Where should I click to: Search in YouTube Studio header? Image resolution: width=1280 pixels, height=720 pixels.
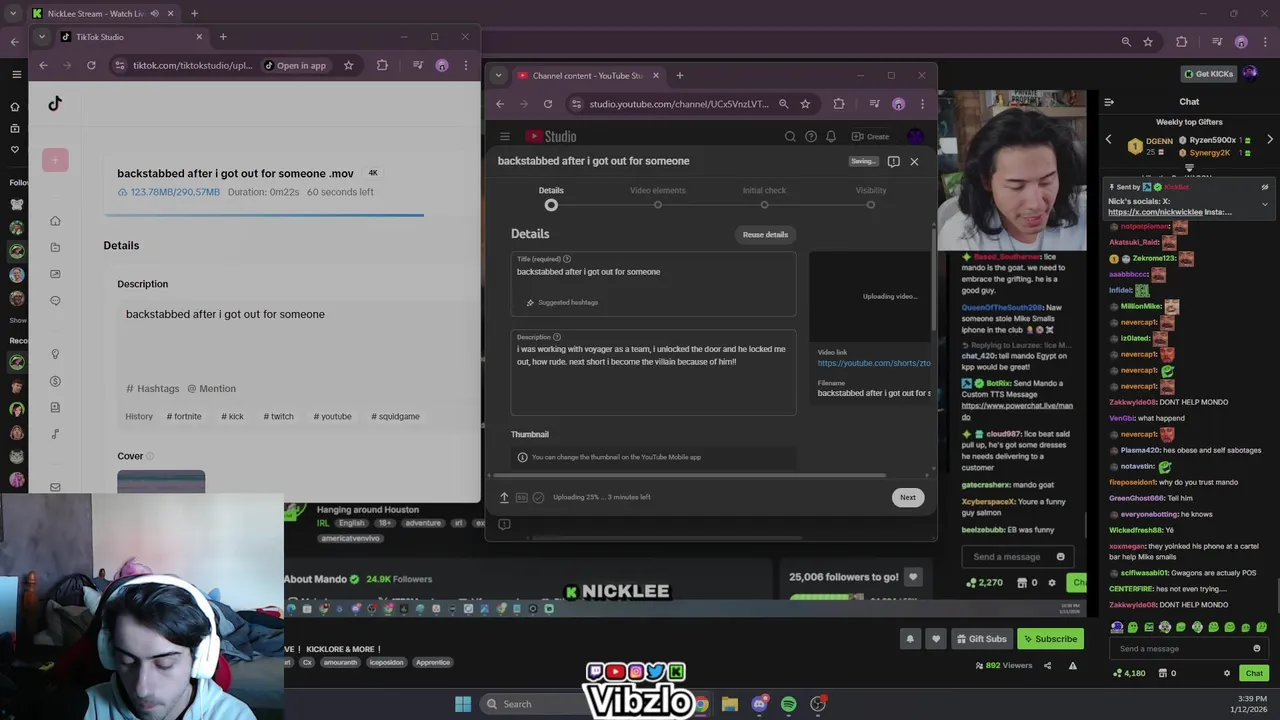(790, 137)
